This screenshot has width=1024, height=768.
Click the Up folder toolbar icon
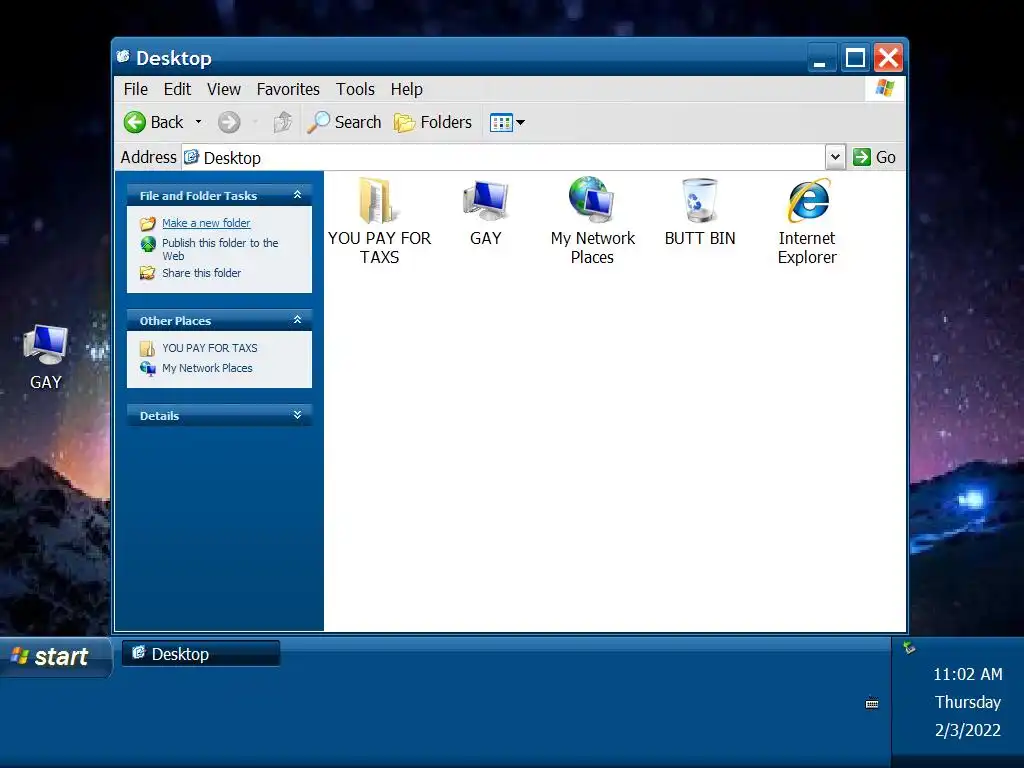pos(283,122)
